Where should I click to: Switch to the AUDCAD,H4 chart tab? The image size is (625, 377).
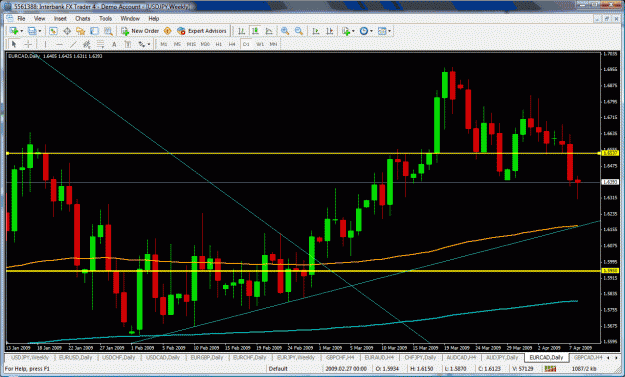461,357
